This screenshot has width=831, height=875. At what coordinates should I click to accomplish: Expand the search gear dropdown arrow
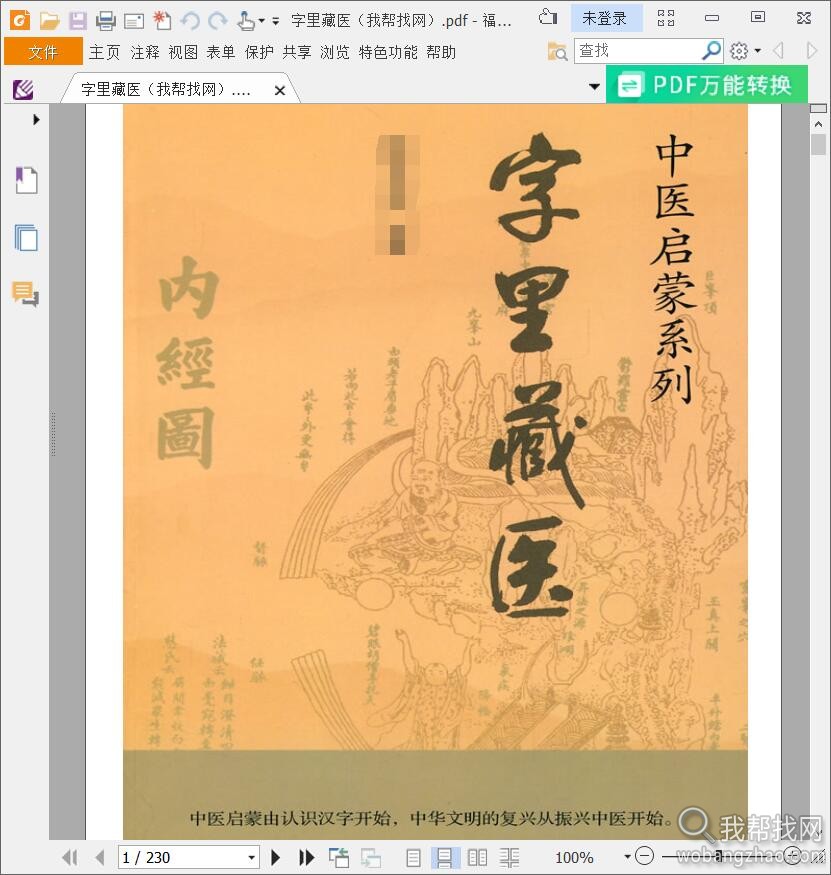(x=757, y=51)
